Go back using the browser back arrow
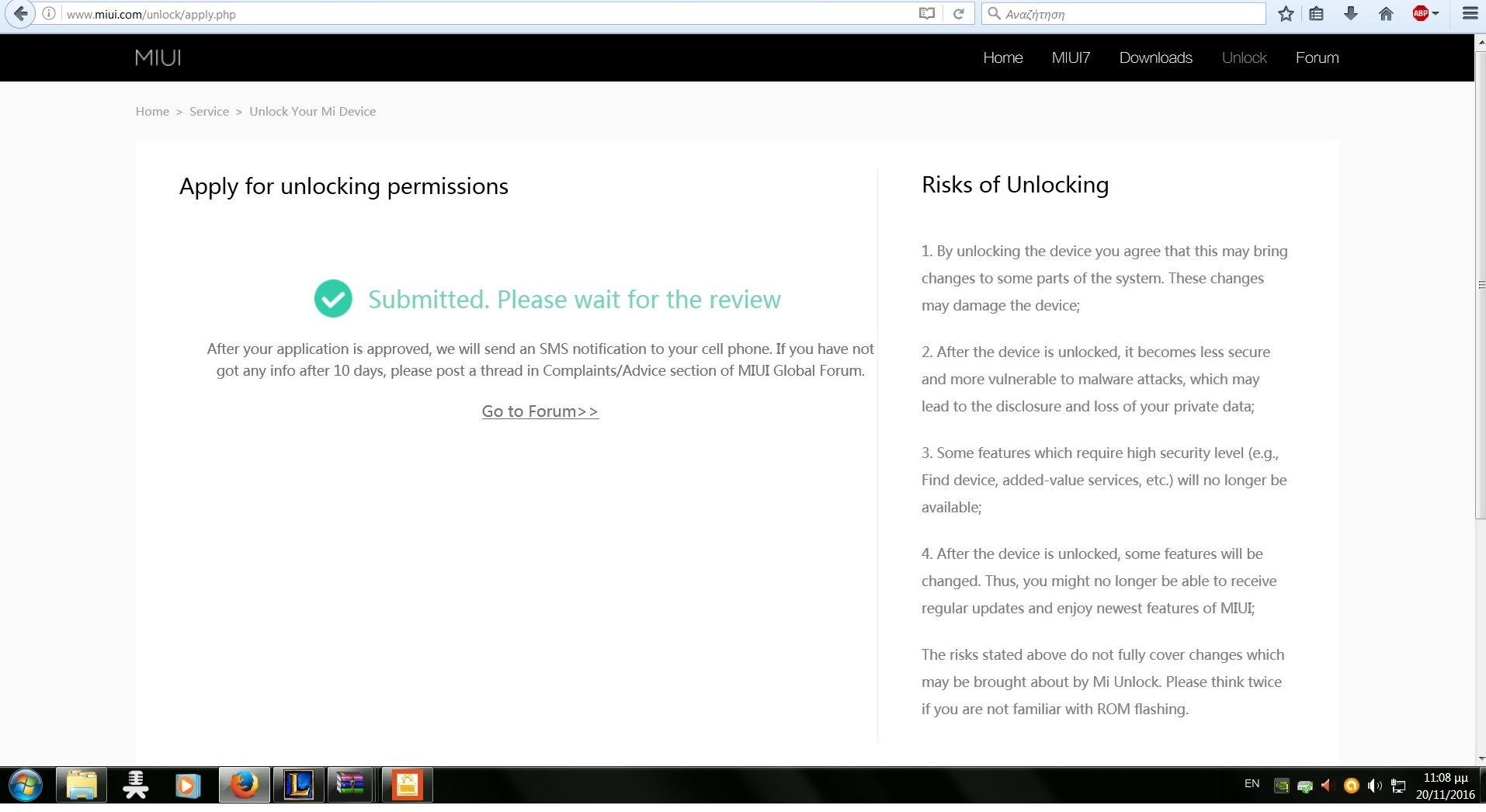Viewport: 1486px width, 812px height. 21,14
